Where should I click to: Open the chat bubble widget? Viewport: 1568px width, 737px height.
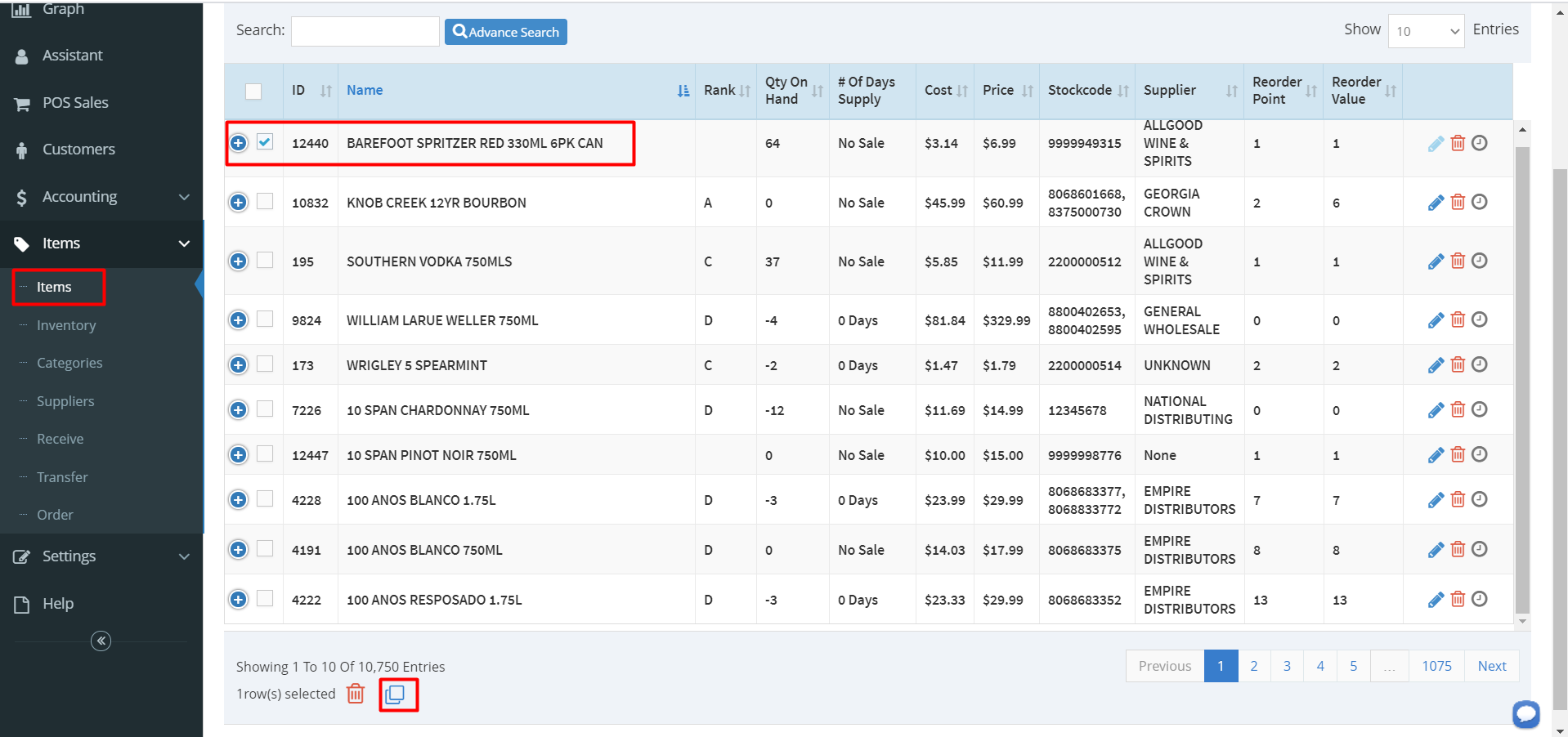click(1525, 713)
